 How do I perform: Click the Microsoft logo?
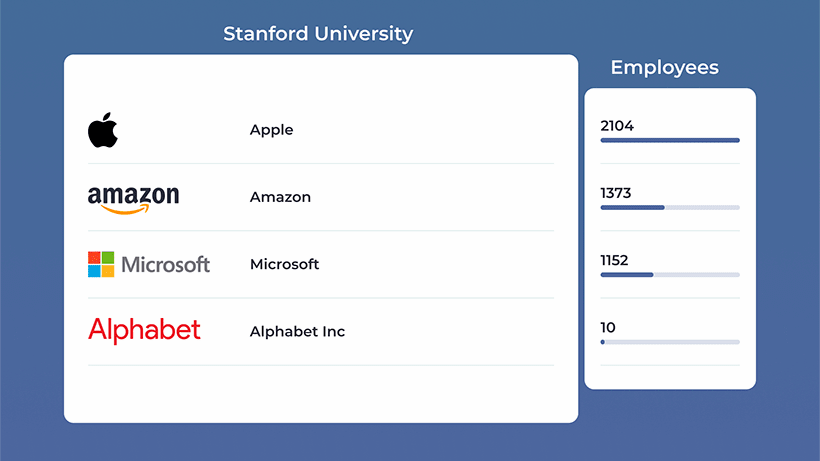point(149,264)
